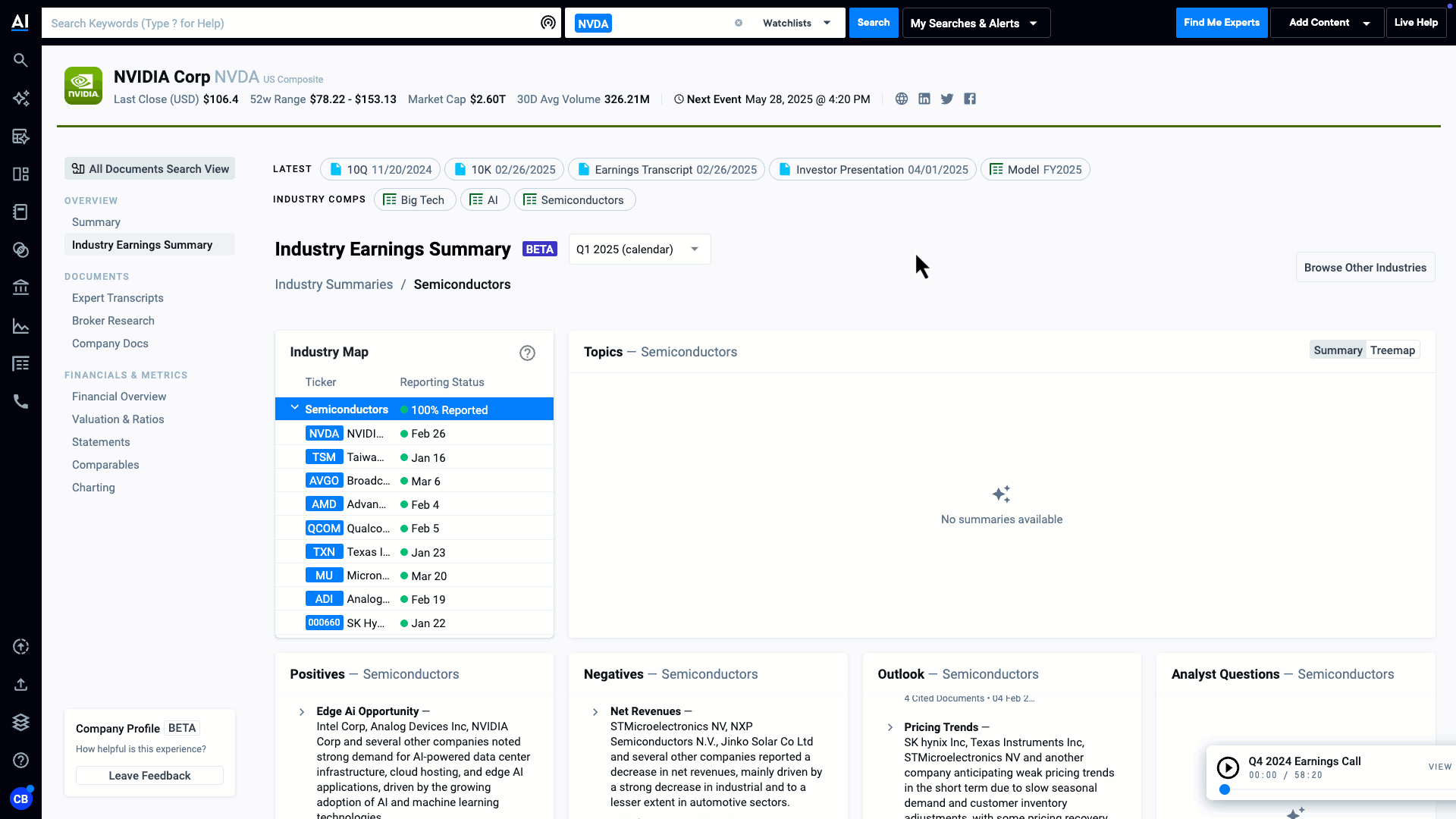Click the voice search icon in keyword box
The image size is (1456, 819).
point(548,23)
